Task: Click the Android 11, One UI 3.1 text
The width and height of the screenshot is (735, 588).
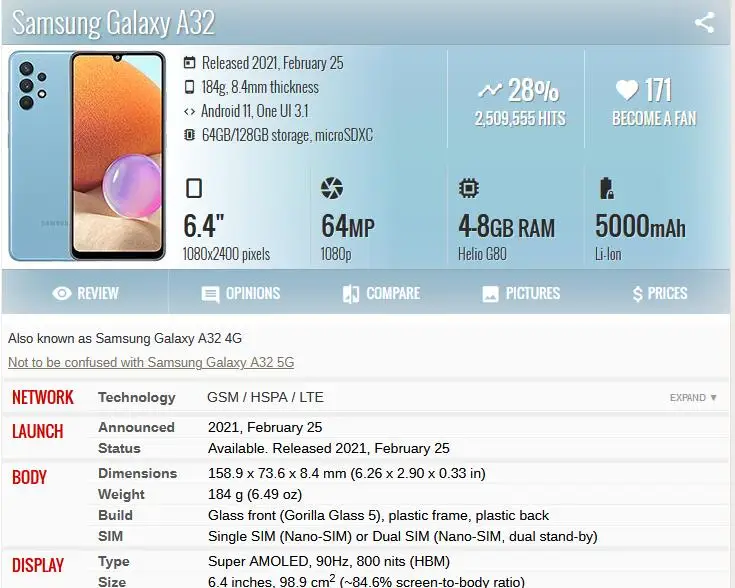Action: coord(255,111)
